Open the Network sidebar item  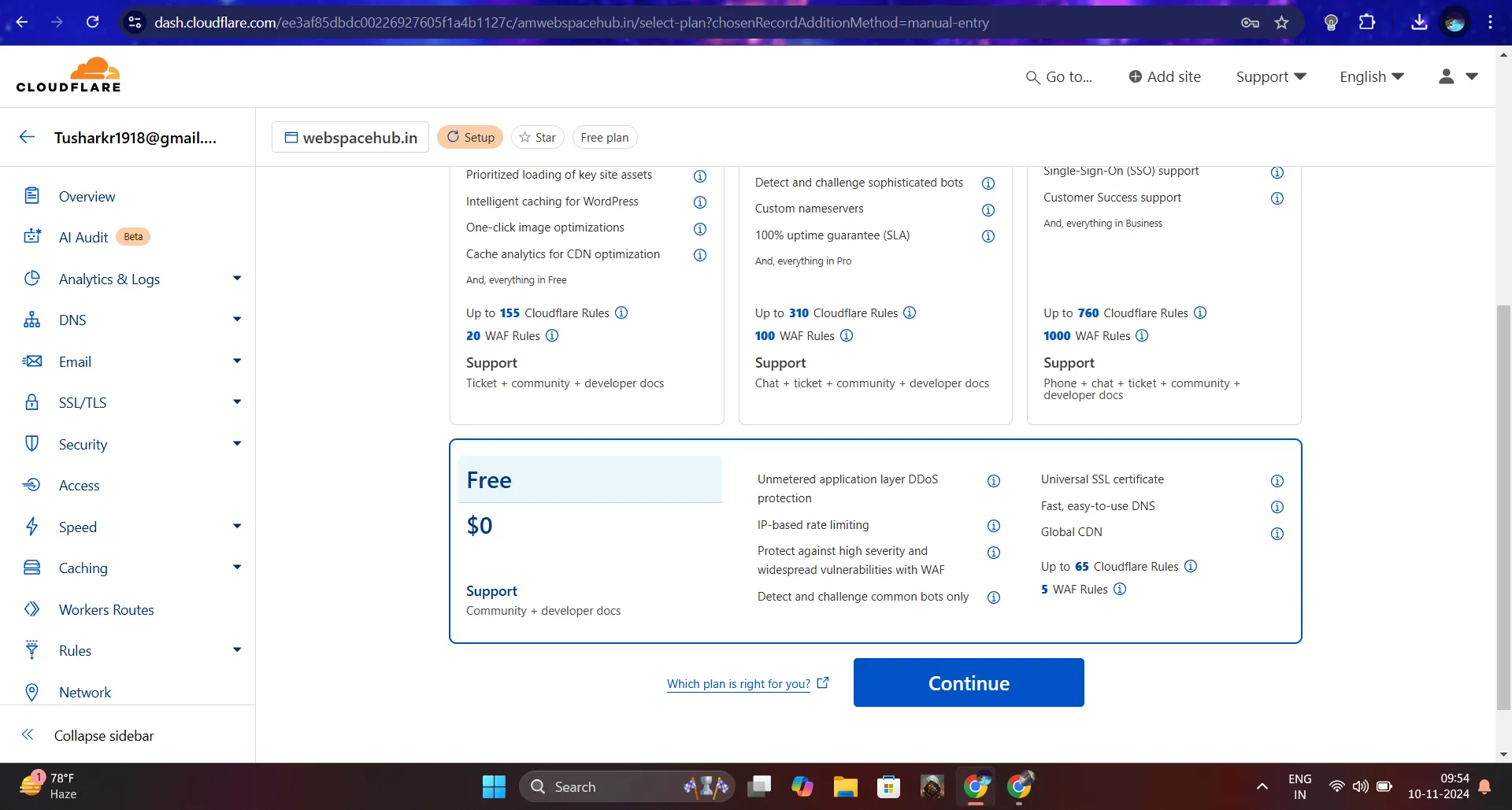(85, 692)
